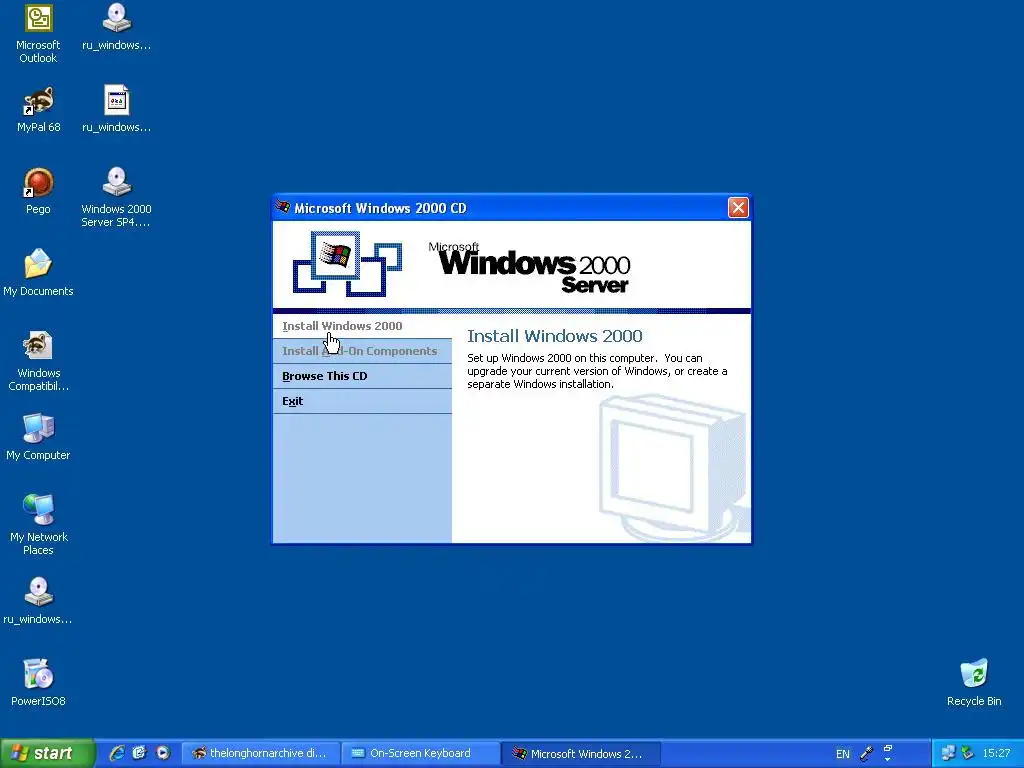The height and width of the screenshot is (768, 1024).
Task: Switch to On-Screen Keyboard taskbar button
Action: tap(421, 754)
